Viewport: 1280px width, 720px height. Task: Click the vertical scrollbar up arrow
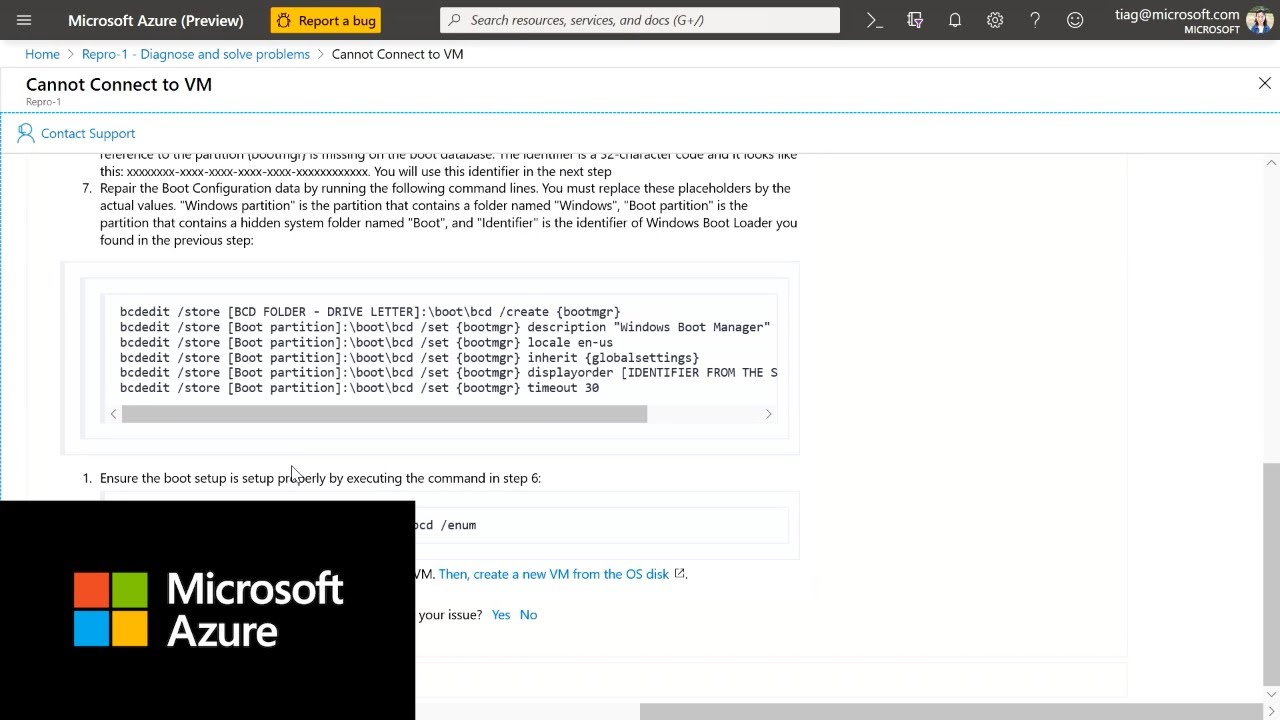pos(1271,163)
